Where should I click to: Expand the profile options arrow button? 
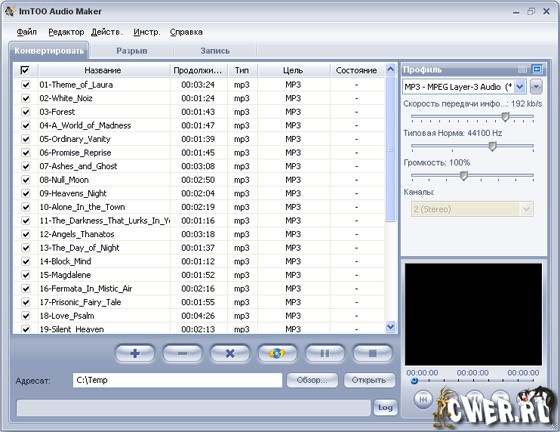pyautogui.click(x=536, y=86)
